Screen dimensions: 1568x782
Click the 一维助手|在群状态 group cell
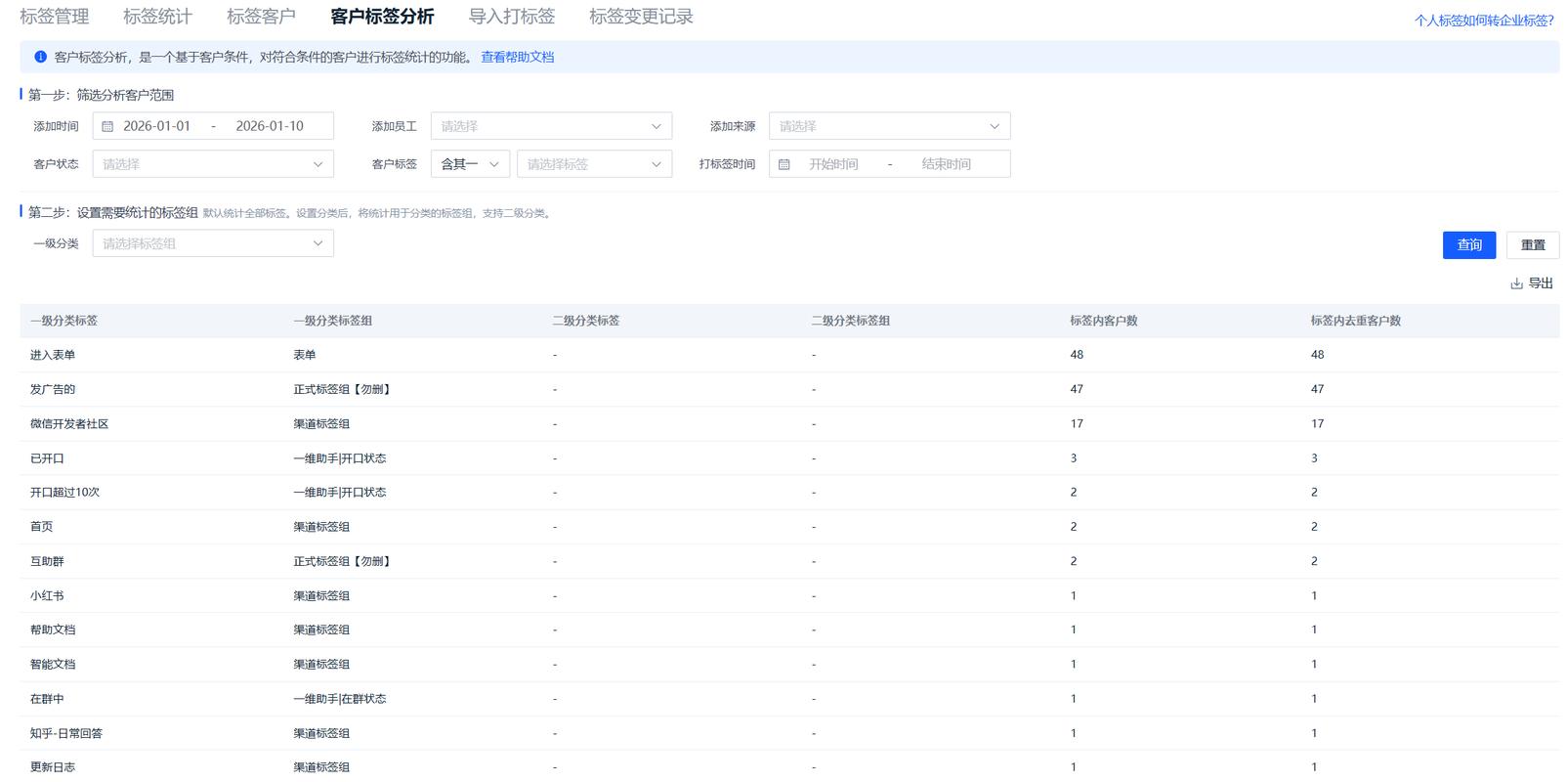[x=340, y=699]
